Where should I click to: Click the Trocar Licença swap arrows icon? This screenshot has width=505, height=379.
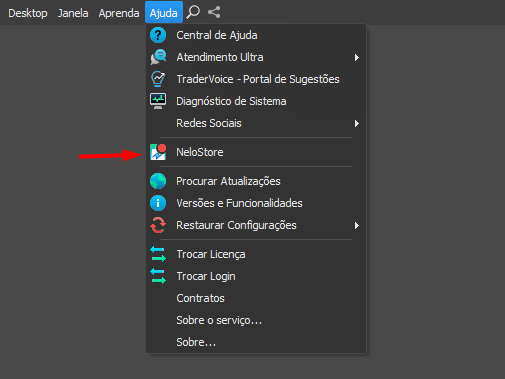158,254
